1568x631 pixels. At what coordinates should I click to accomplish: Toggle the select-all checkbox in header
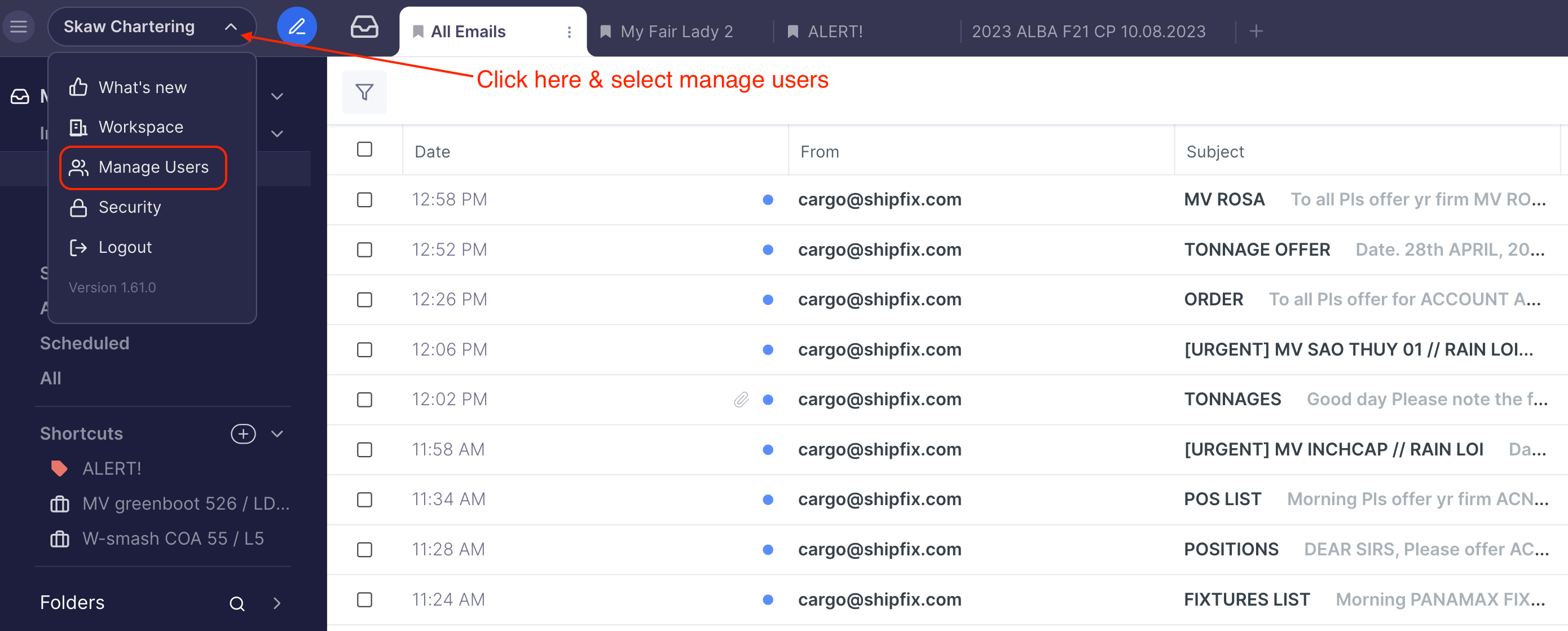pyautogui.click(x=364, y=150)
